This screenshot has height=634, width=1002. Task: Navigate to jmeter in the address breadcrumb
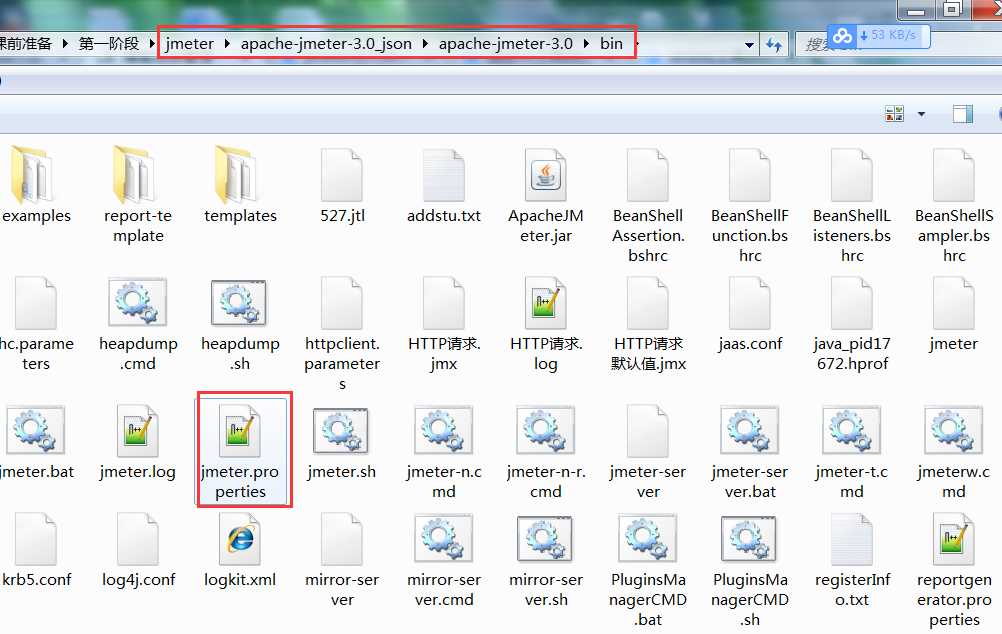click(189, 43)
